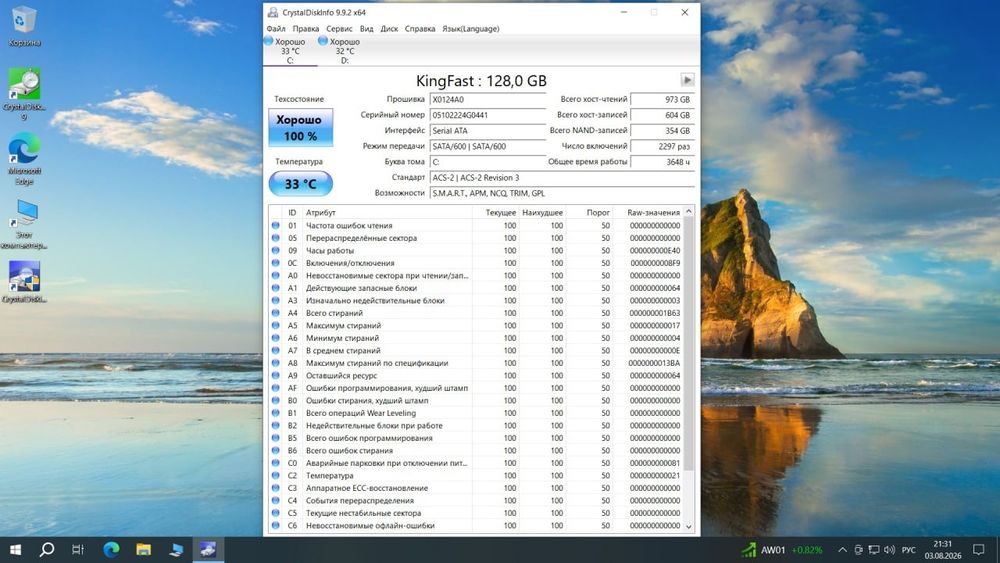Open the lower CrystalDiskI... desktop shortcut
This screenshot has height=563, width=1000.
click(24, 281)
